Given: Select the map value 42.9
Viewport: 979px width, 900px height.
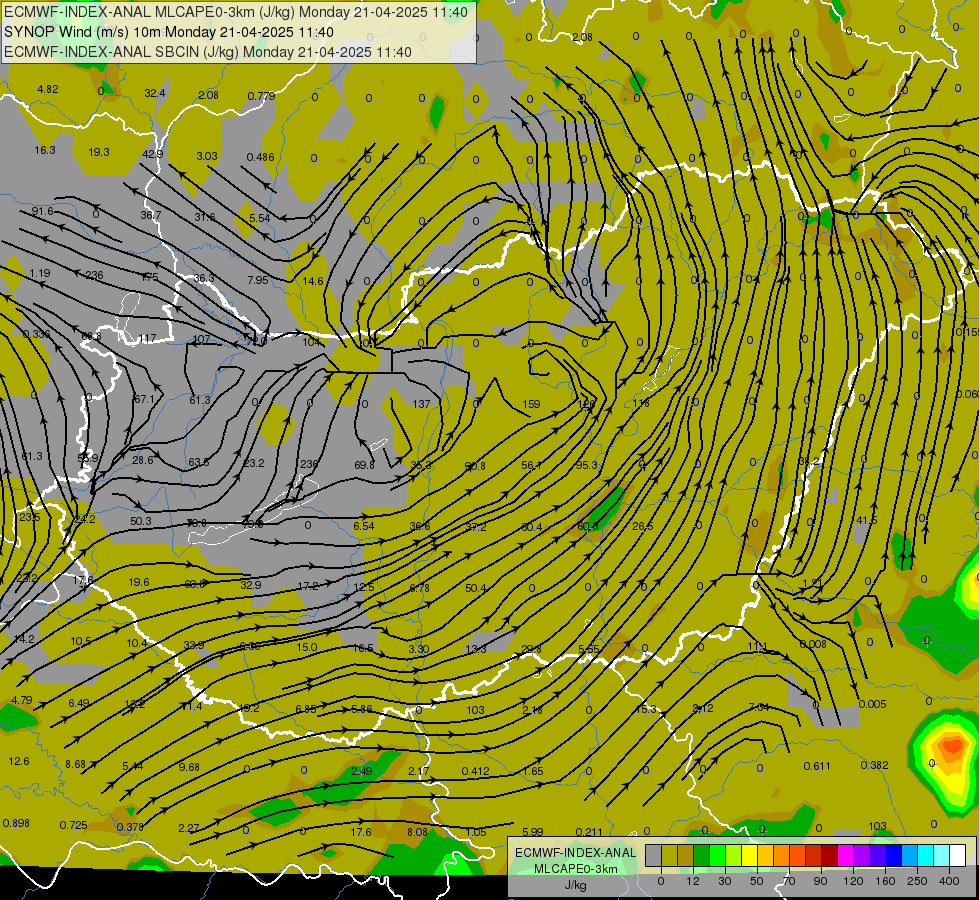Looking at the screenshot, I should 152,154.
